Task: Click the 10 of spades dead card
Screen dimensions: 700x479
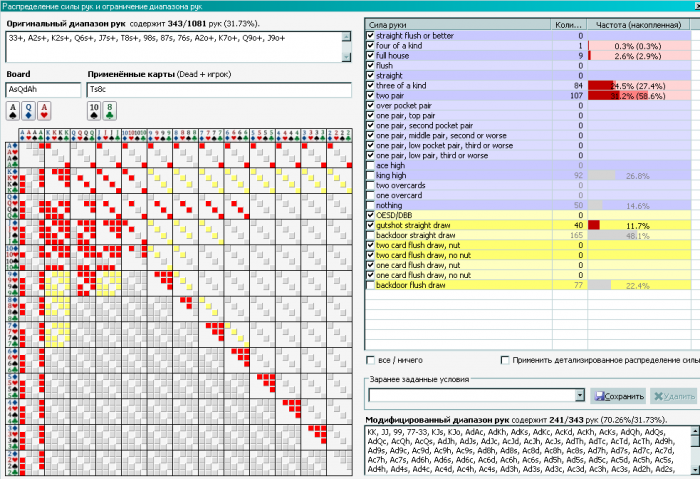Action: pyautogui.click(x=94, y=111)
